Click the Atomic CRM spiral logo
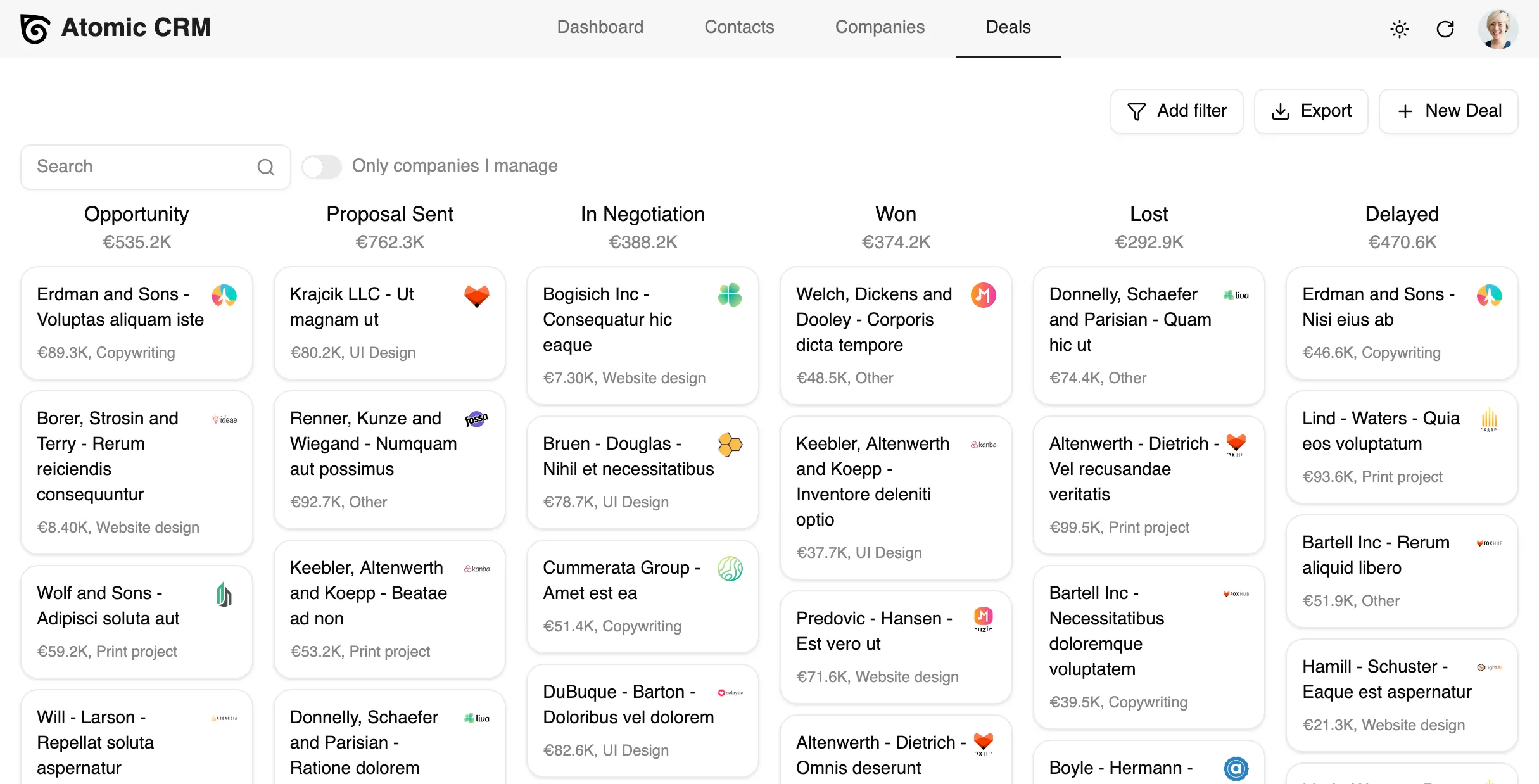This screenshot has height=784, width=1539. coord(35,28)
